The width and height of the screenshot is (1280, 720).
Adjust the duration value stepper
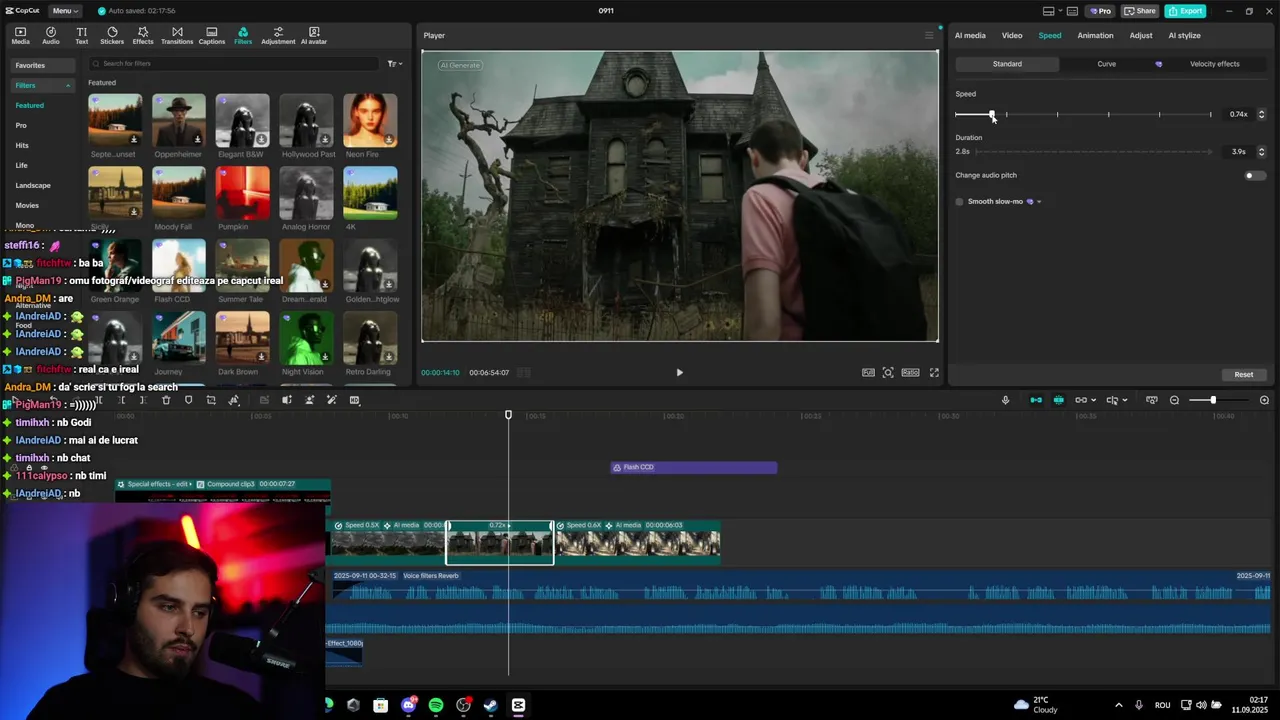point(1261,152)
